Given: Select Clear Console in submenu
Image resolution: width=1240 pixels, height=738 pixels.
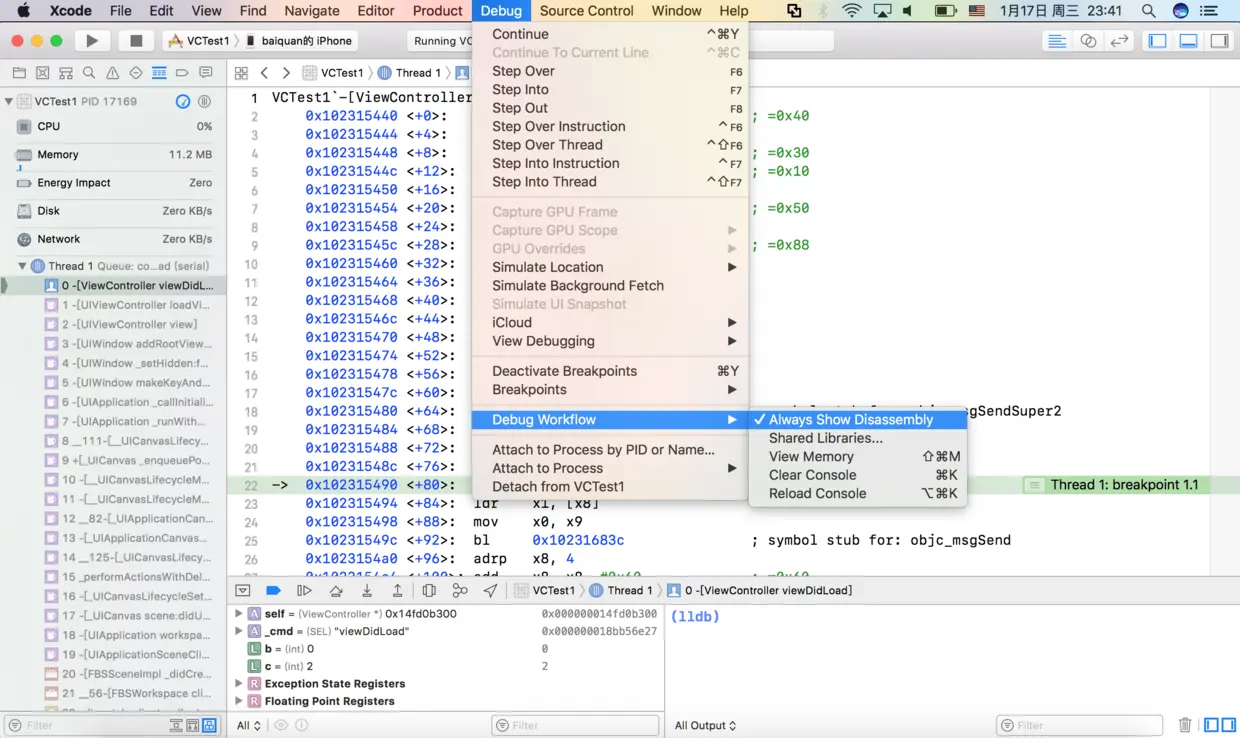Looking at the screenshot, I should [x=859, y=475].
